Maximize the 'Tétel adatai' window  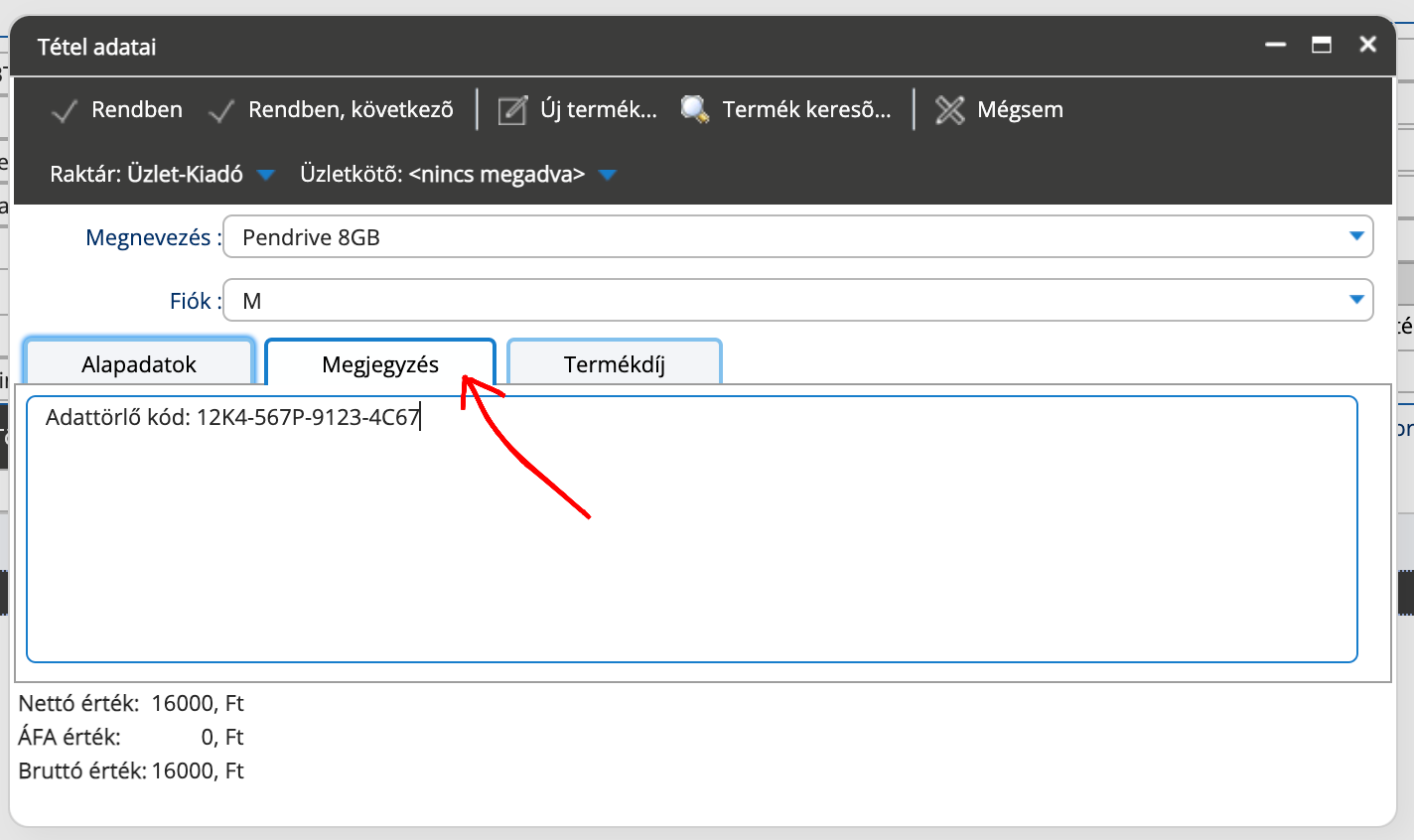tap(1322, 45)
